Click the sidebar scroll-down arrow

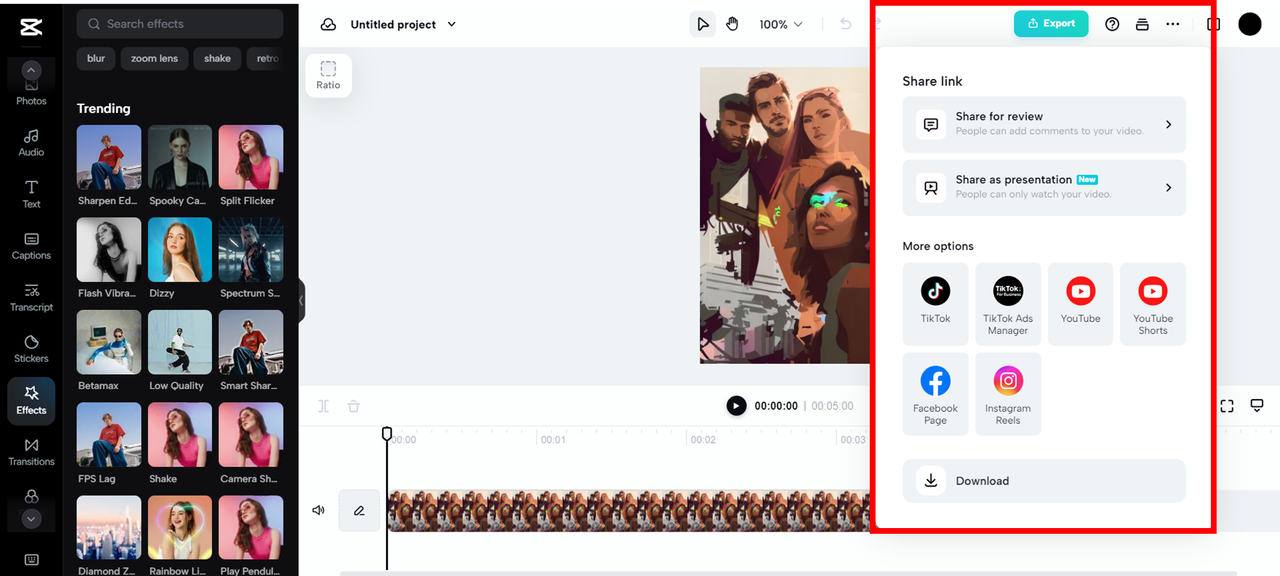point(31,519)
